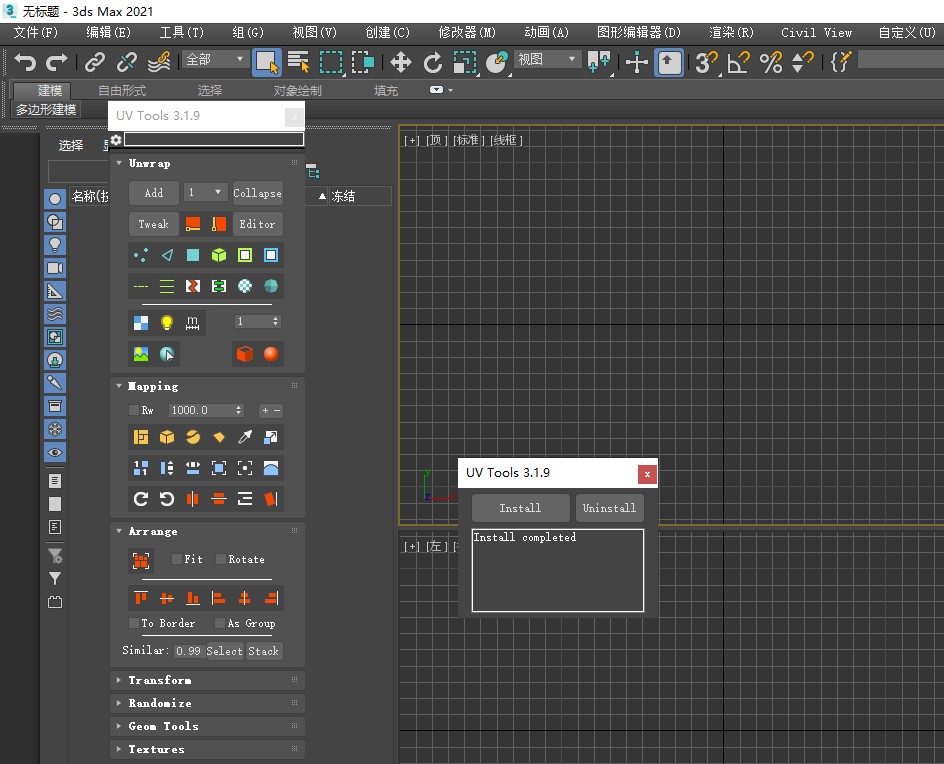Display lights filter in scene explorer
The height and width of the screenshot is (764, 944).
[55, 245]
